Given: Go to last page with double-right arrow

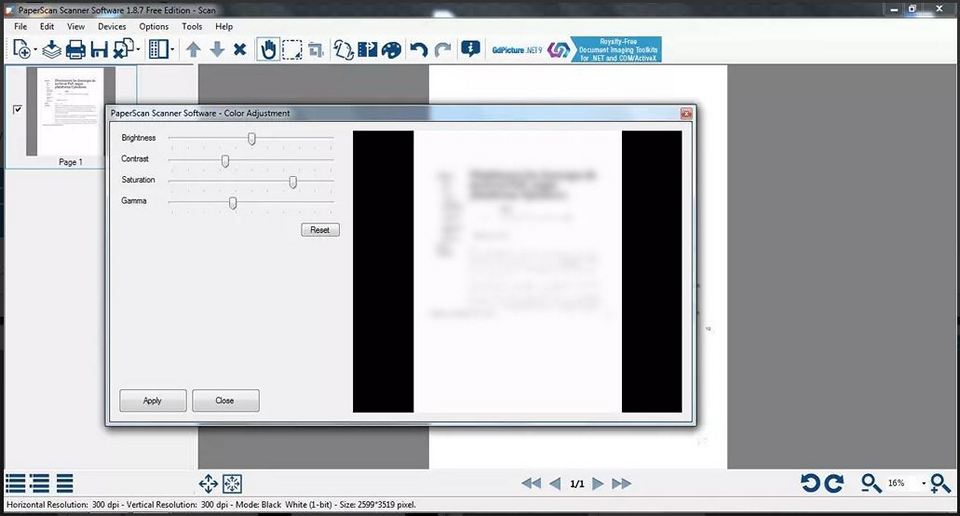Looking at the screenshot, I should [x=621, y=484].
